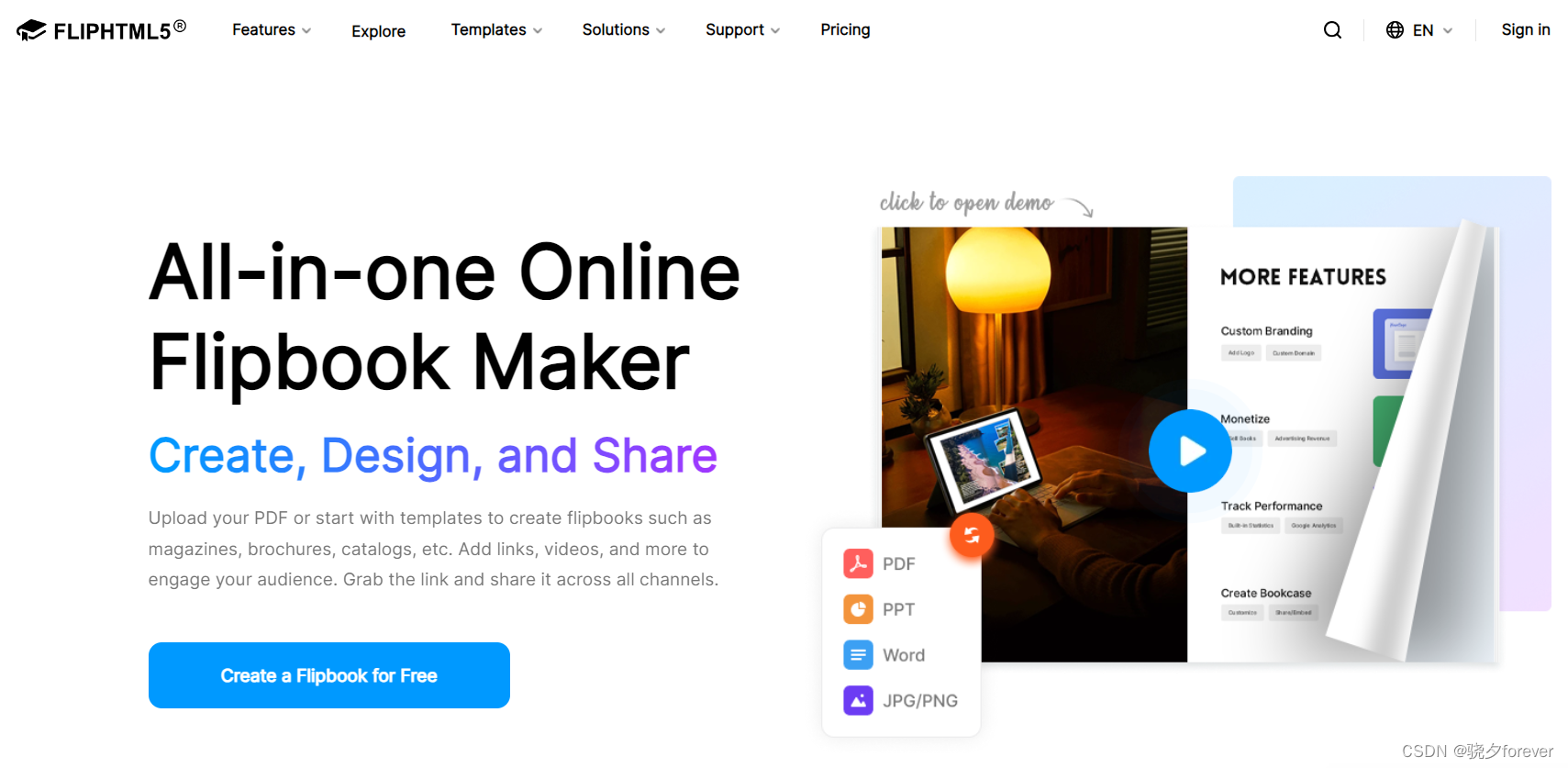The width and height of the screenshot is (1568, 768).
Task: Open the search magnifier icon
Action: click(1332, 30)
